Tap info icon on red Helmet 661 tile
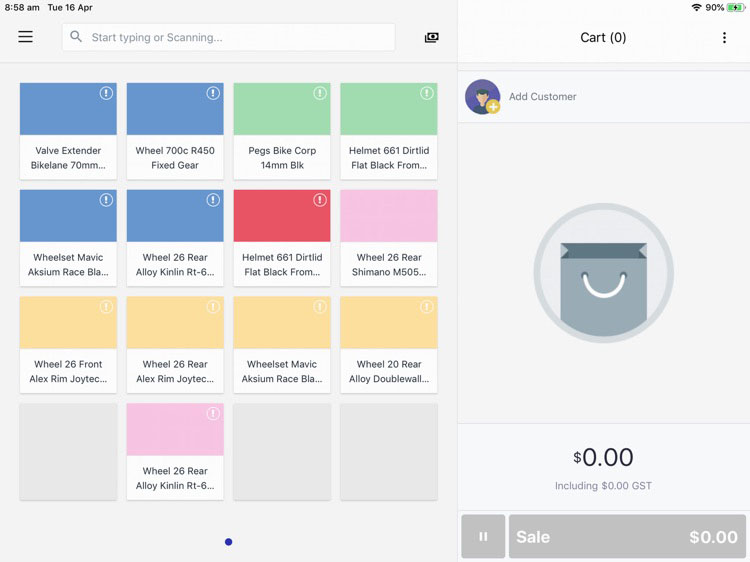Image resolution: width=750 pixels, height=562 pixels. click(x=320, y=200)
